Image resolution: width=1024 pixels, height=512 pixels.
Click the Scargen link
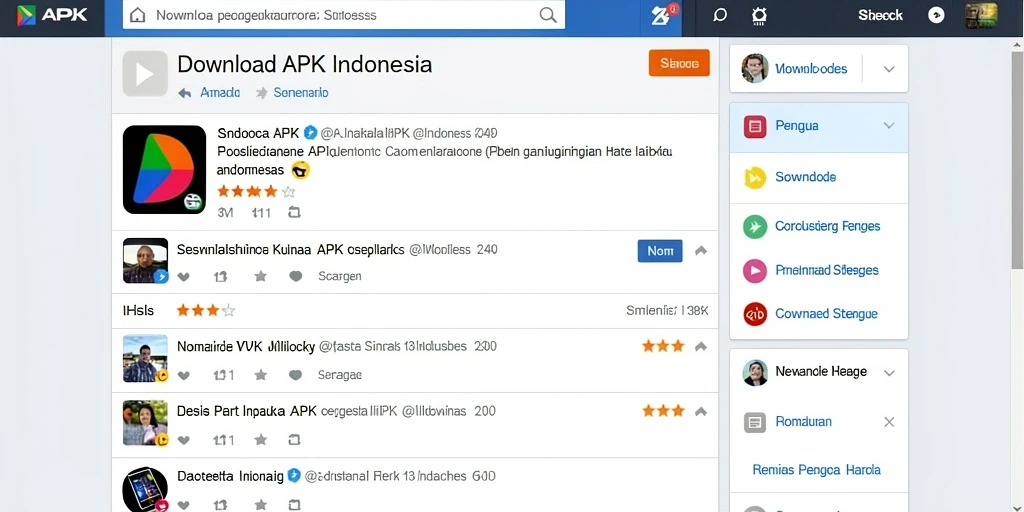click(340, 276)
